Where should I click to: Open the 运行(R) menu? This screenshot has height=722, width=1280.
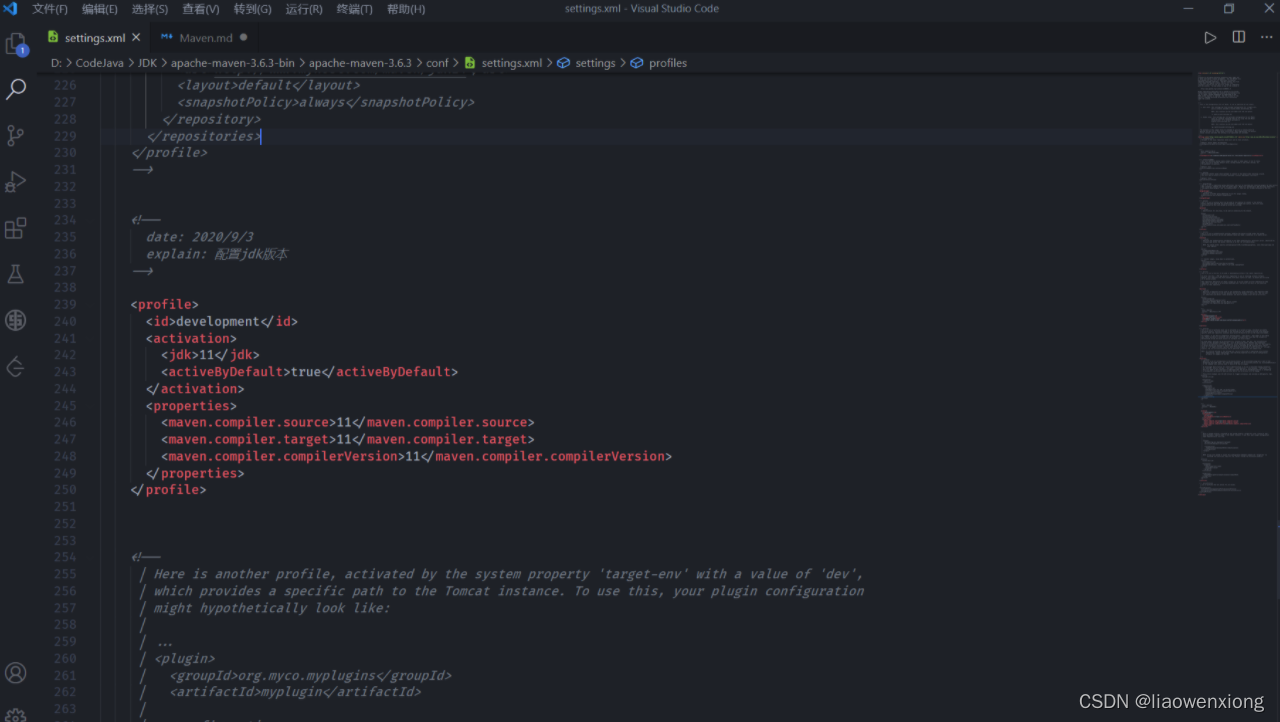coord(304,9)
